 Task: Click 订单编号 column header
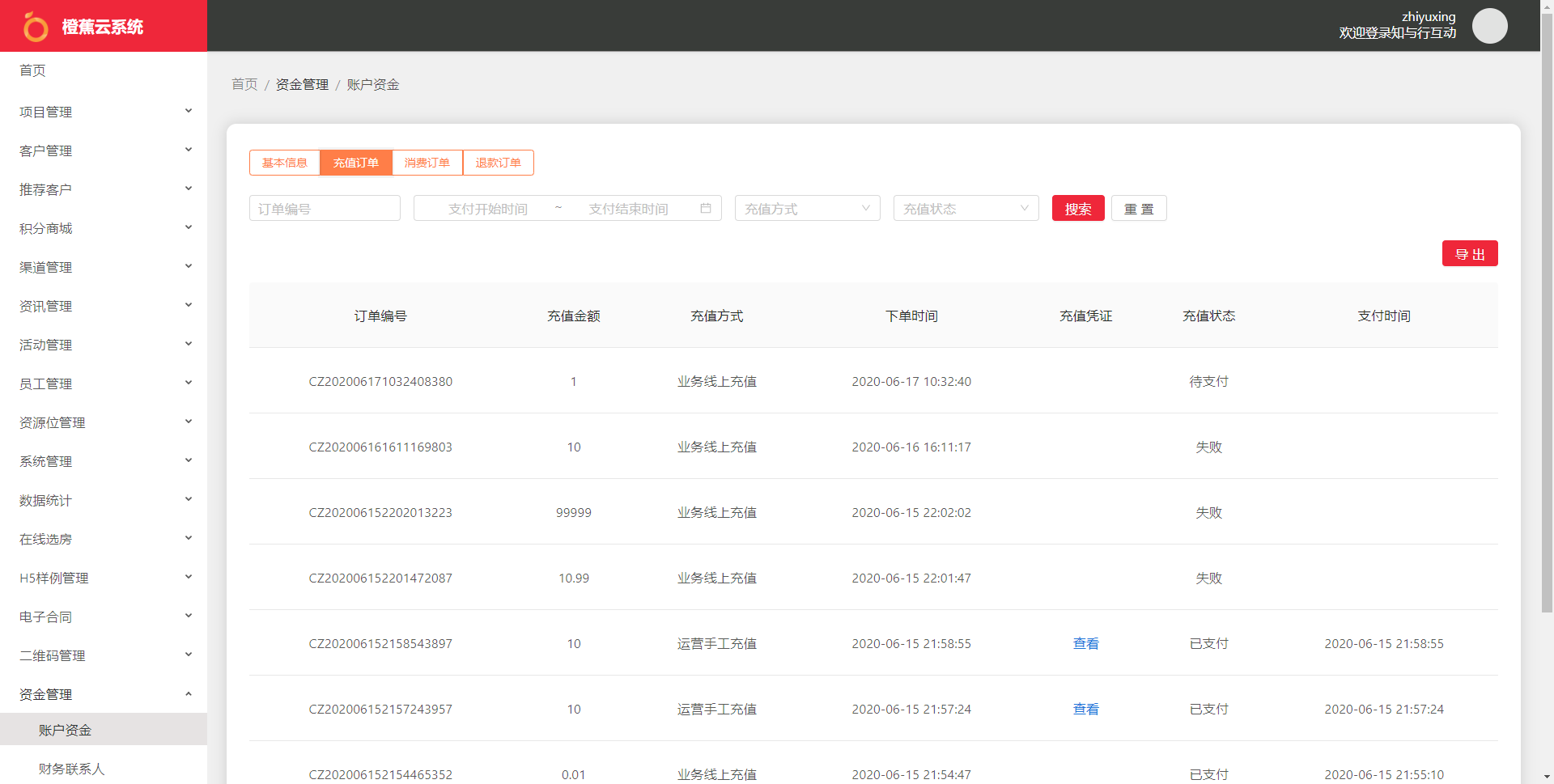(380, 316)
